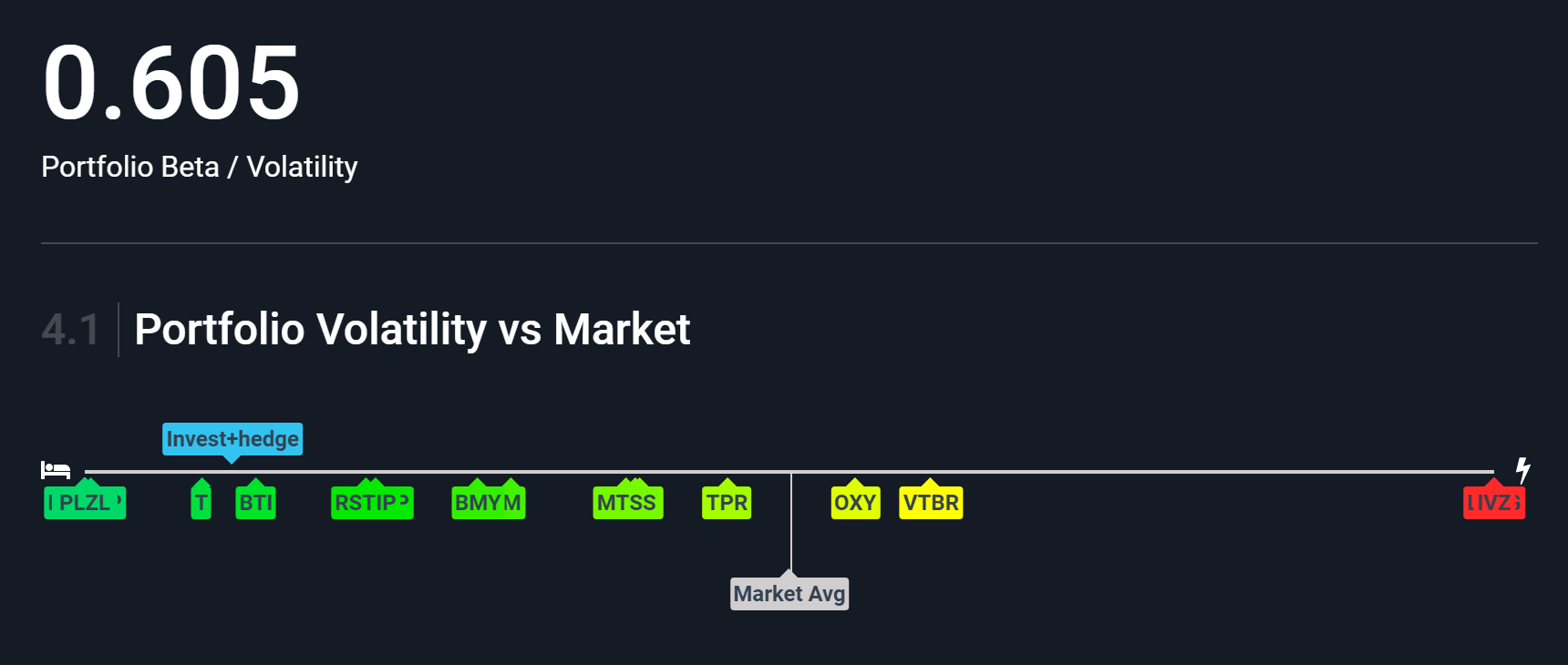The width and height of the screenshot is (1568, 665).
Task: Click the T ticker tag
Action: (x=201, y=503)
